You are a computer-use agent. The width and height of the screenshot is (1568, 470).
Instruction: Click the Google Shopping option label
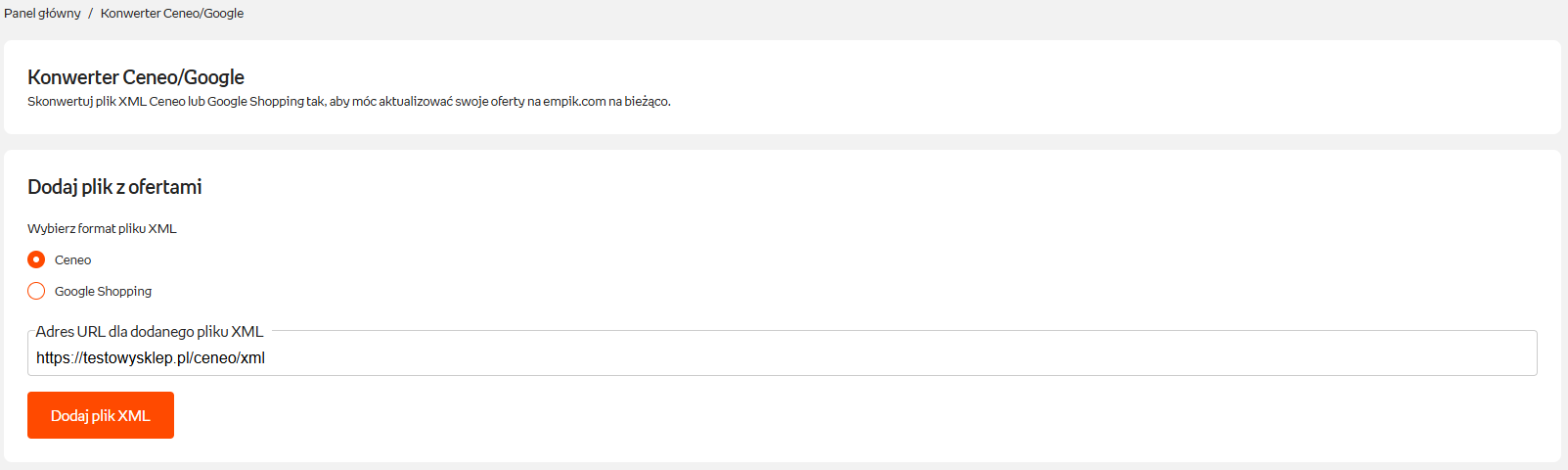tap(103, 292)
